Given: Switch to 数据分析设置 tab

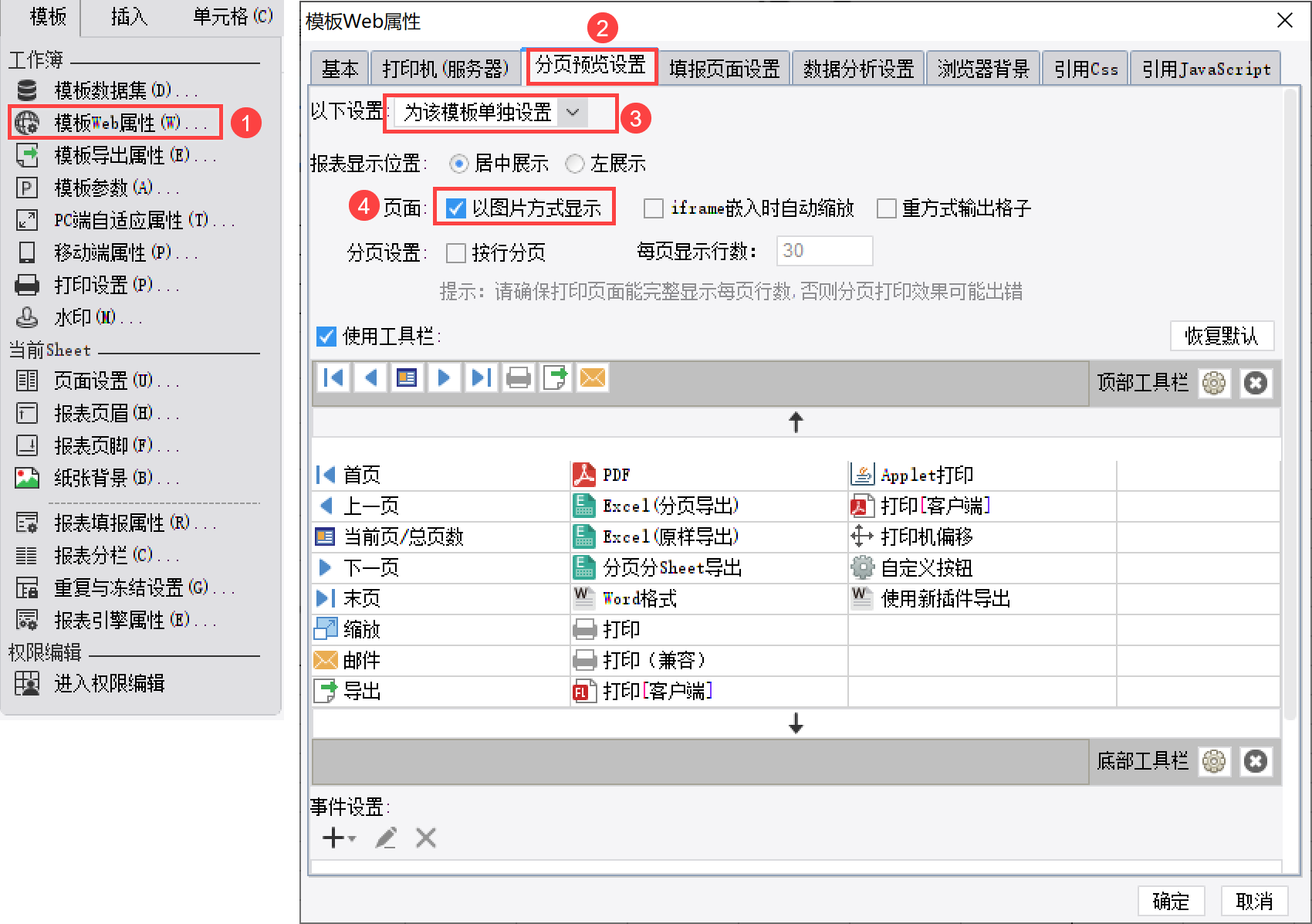Looking at the screenshot, I should 858,69.
